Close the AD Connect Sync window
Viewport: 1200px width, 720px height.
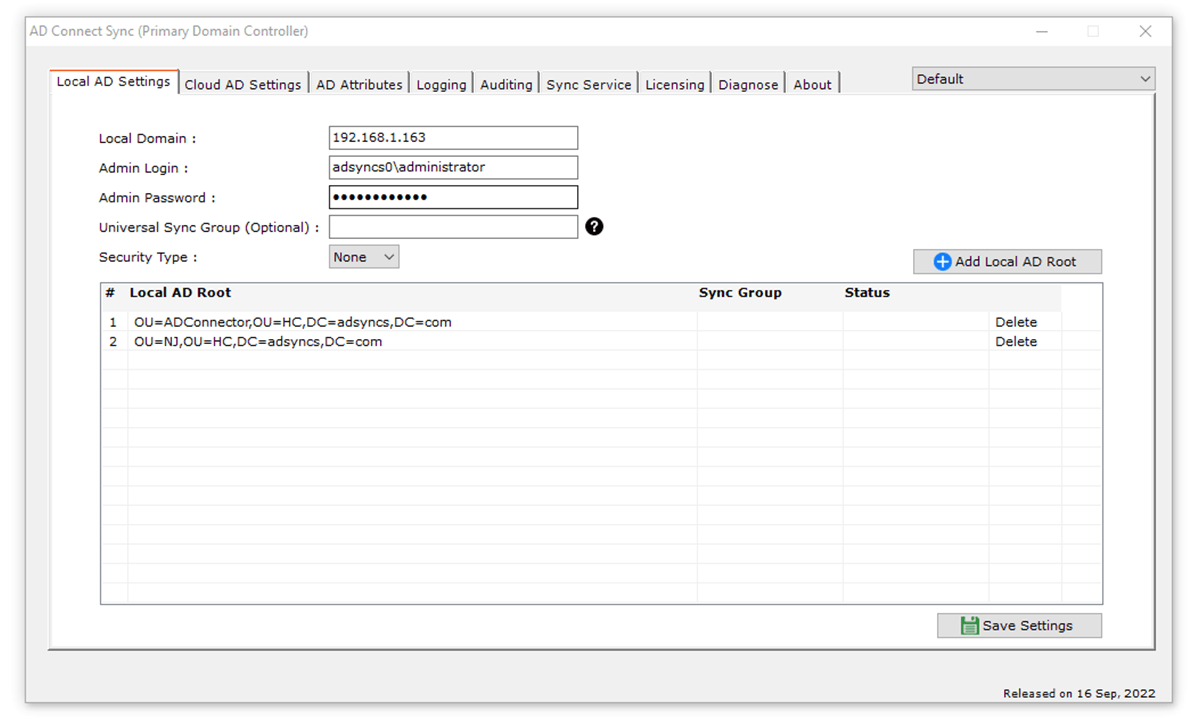click(x=1146, y=32)
